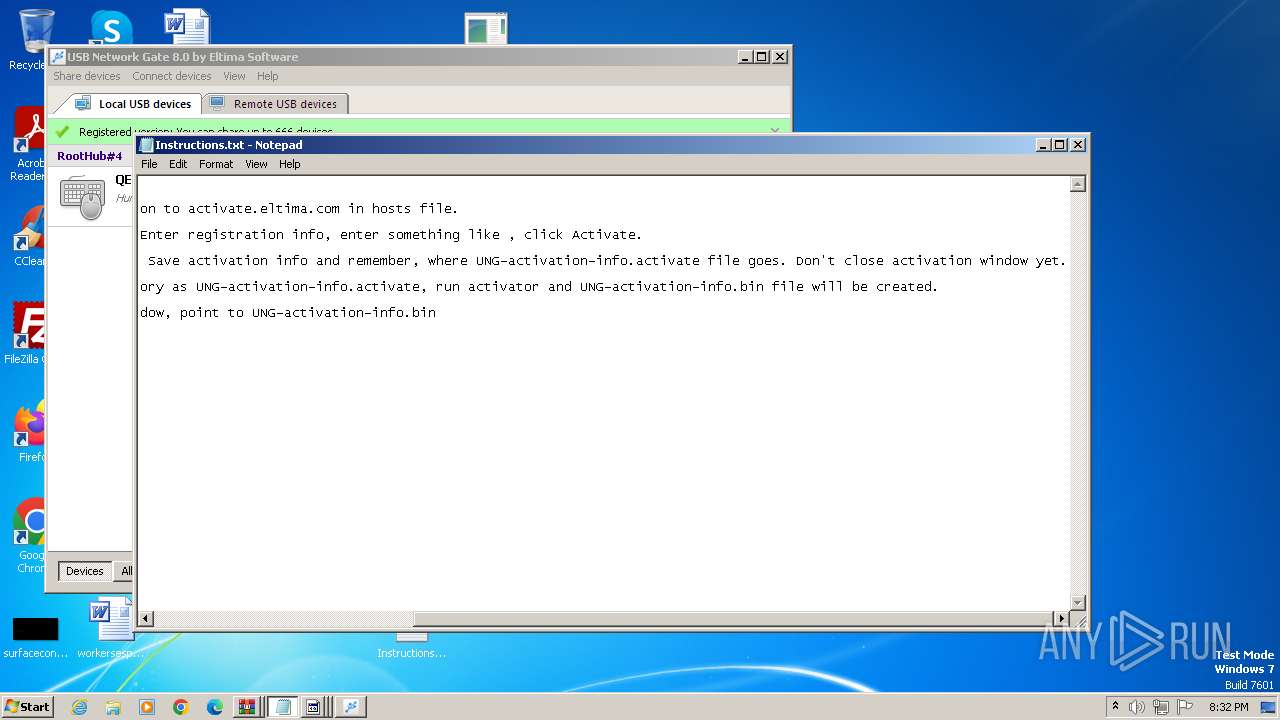Open the Notepad Format menu
Image resolution: width=1280 pixels, height=720 pixels.
[x=216, y=164]
